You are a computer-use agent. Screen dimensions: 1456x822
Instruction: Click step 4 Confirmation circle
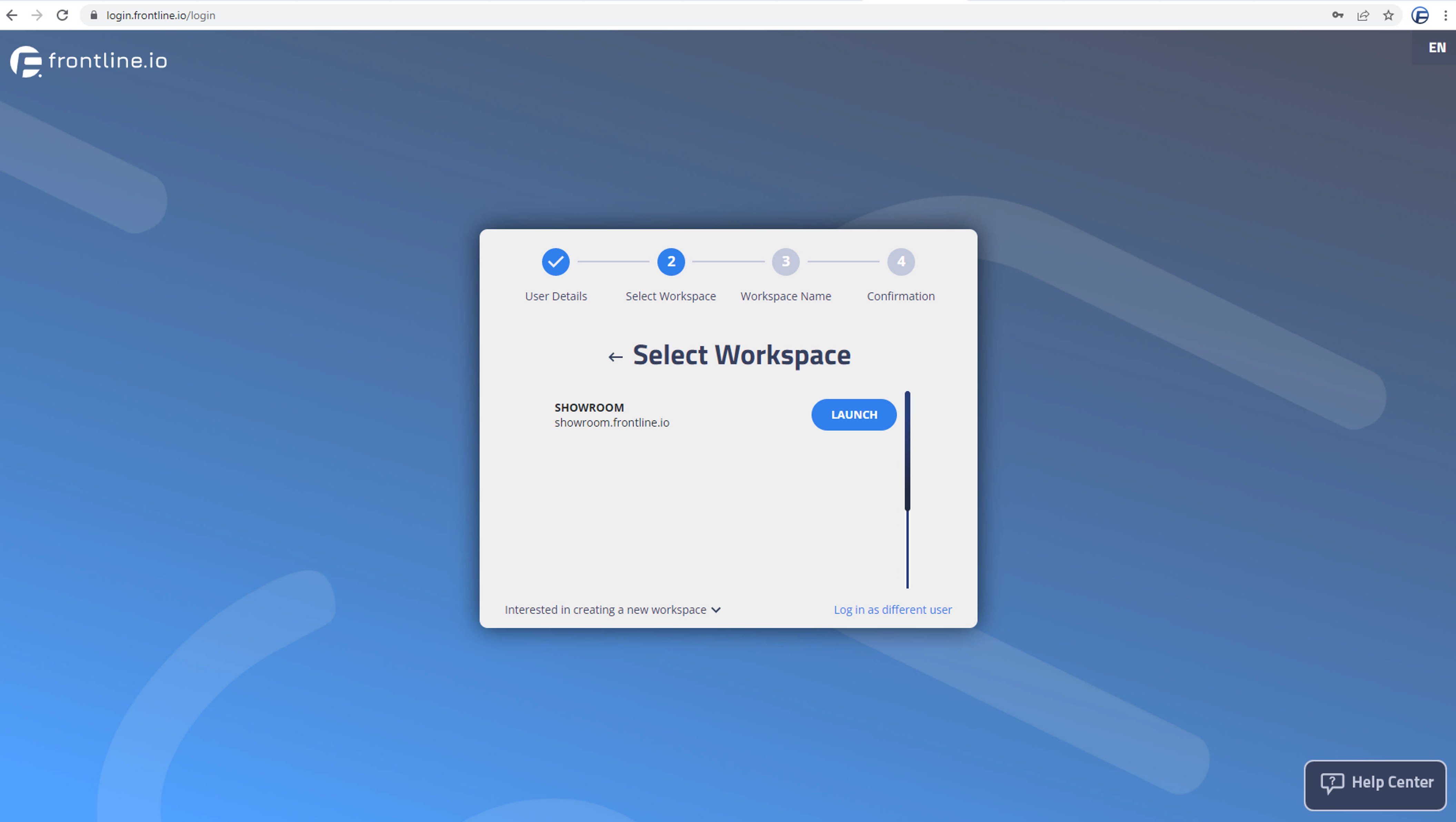point(901,262)
